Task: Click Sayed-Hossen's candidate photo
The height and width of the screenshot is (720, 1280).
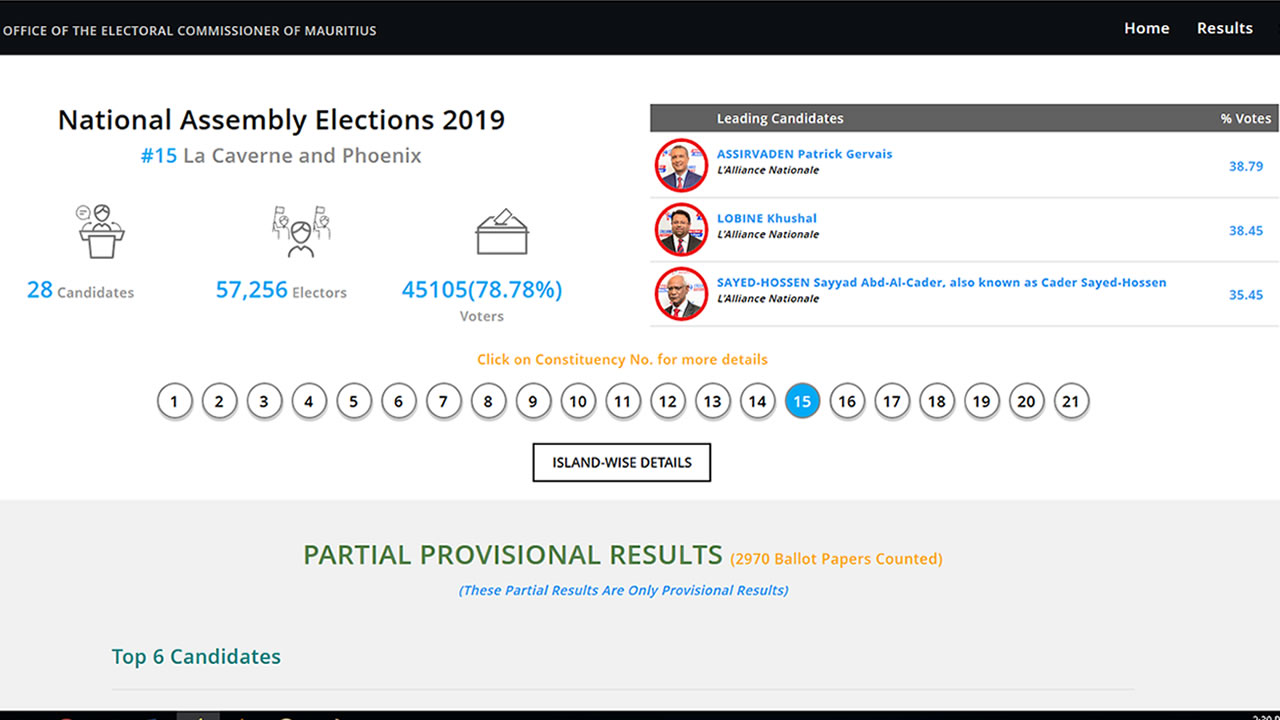Action: tap(681, 293)
